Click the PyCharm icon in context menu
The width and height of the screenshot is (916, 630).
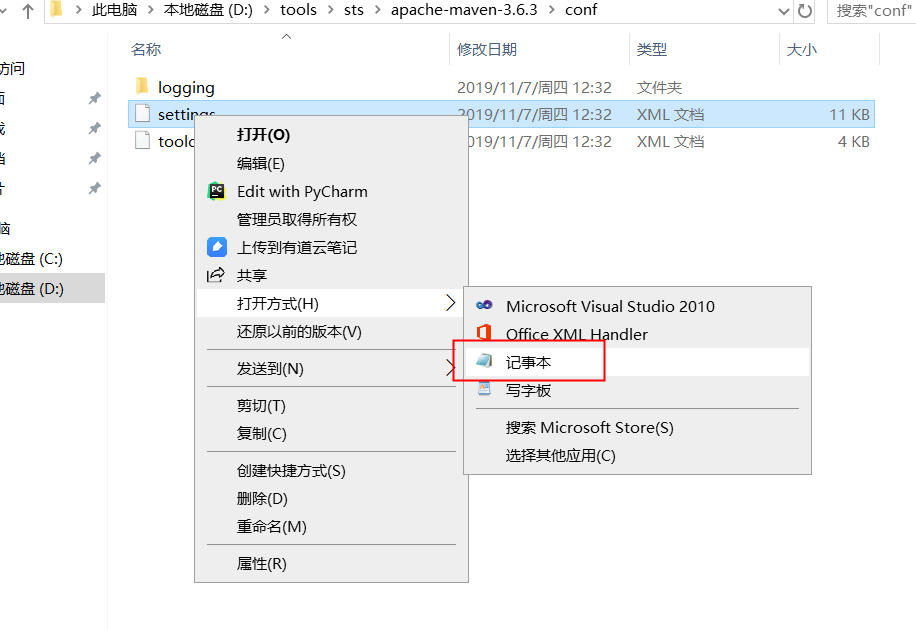click(x=216, y=191)
